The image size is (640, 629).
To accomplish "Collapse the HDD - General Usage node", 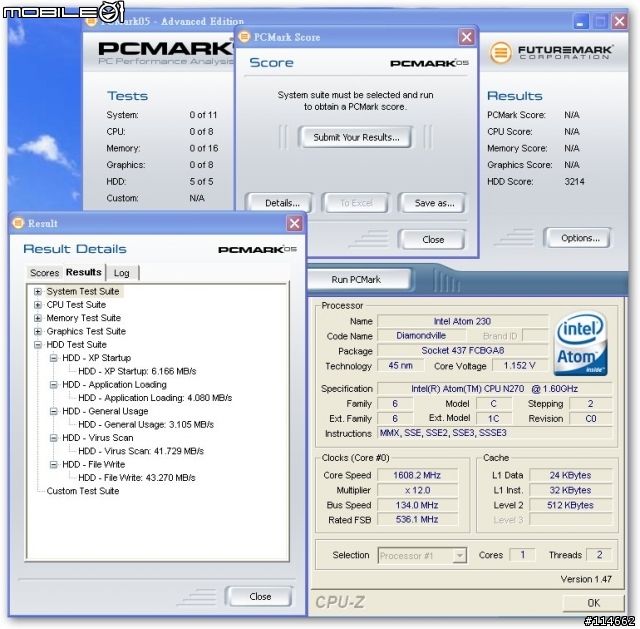I will 53,411.
